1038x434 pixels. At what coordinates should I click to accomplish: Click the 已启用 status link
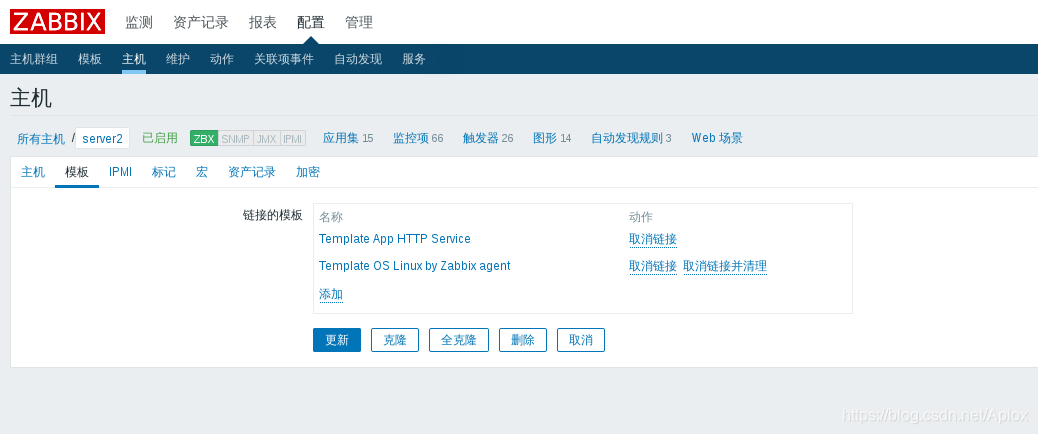pyautogui.click(x=160, y=138)
